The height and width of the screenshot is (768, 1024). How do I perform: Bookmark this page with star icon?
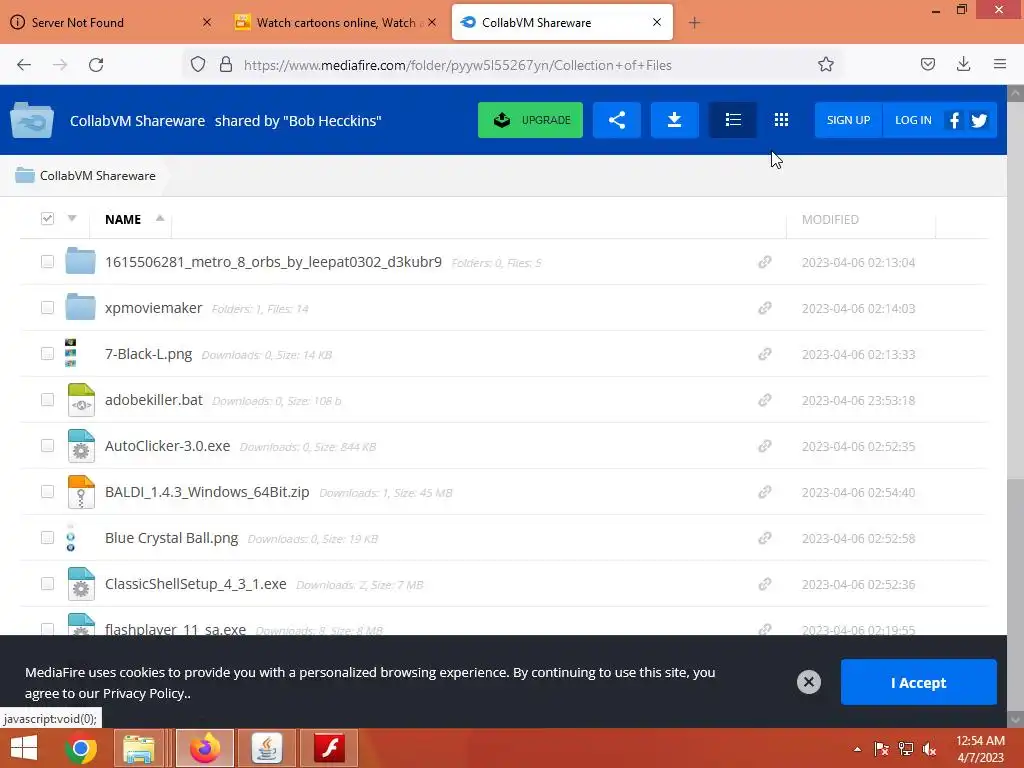[x=825, y=65]
